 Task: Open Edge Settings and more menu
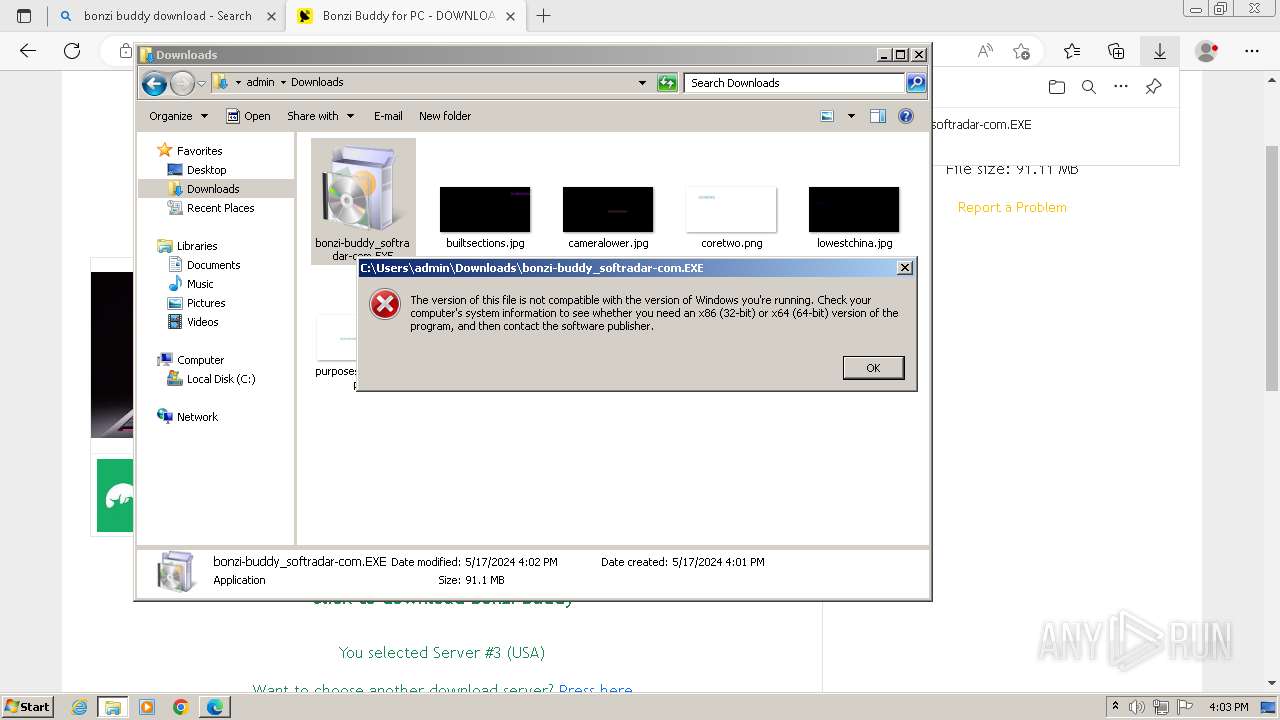point(1252,51)
